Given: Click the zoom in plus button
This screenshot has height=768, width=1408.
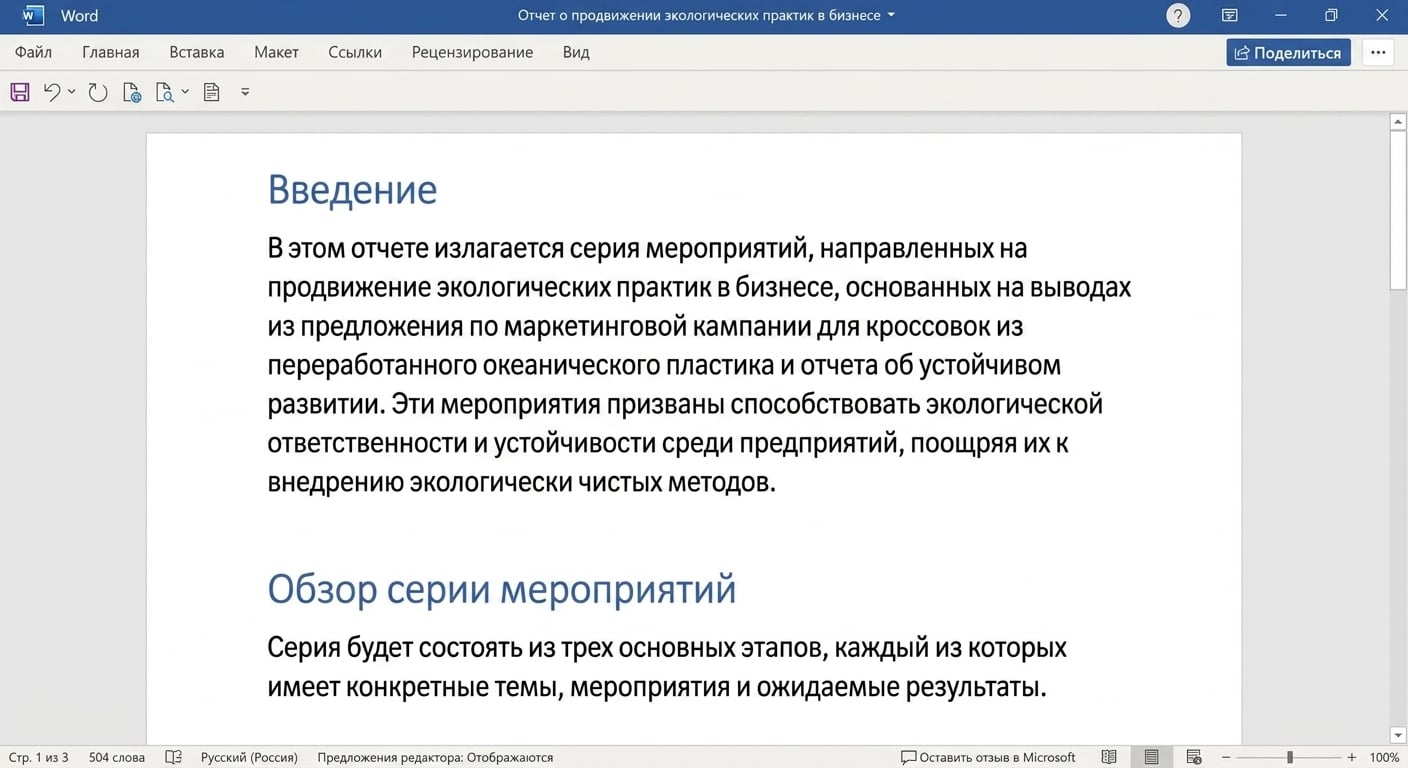Looking at the screenshot, I should tap(1352, 757).
